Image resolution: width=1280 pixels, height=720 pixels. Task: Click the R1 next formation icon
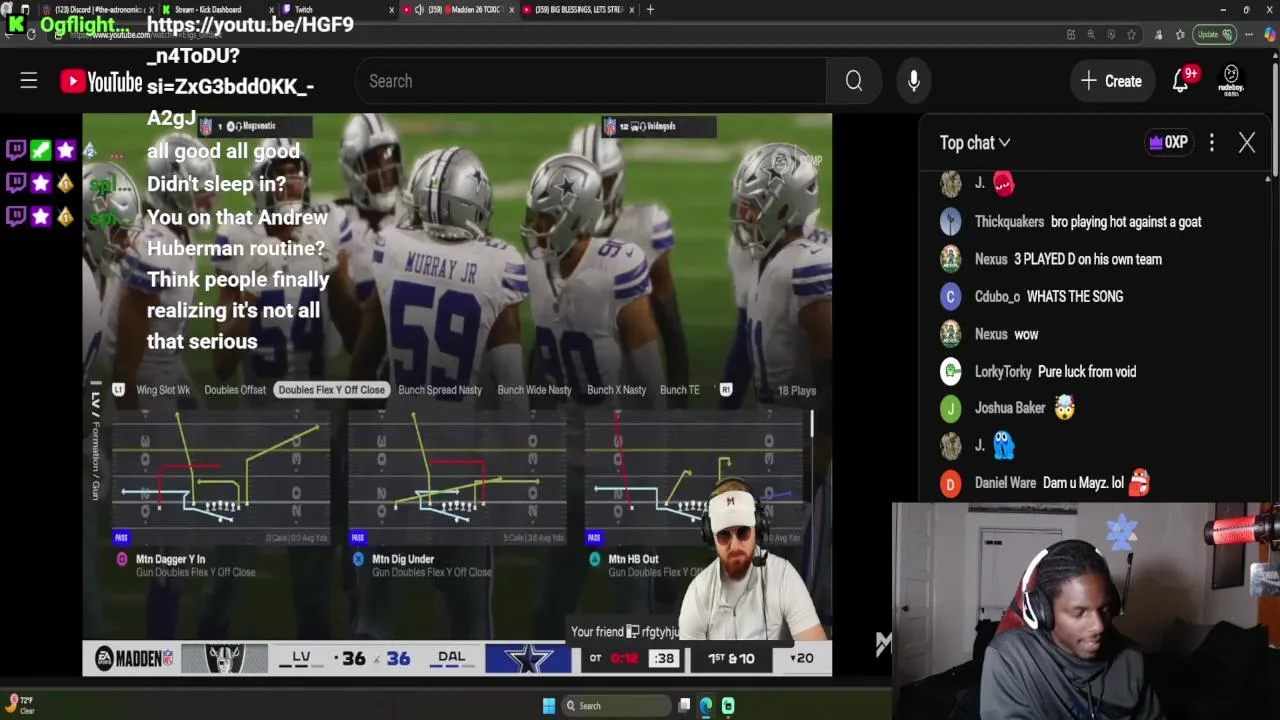pos(726,390)
